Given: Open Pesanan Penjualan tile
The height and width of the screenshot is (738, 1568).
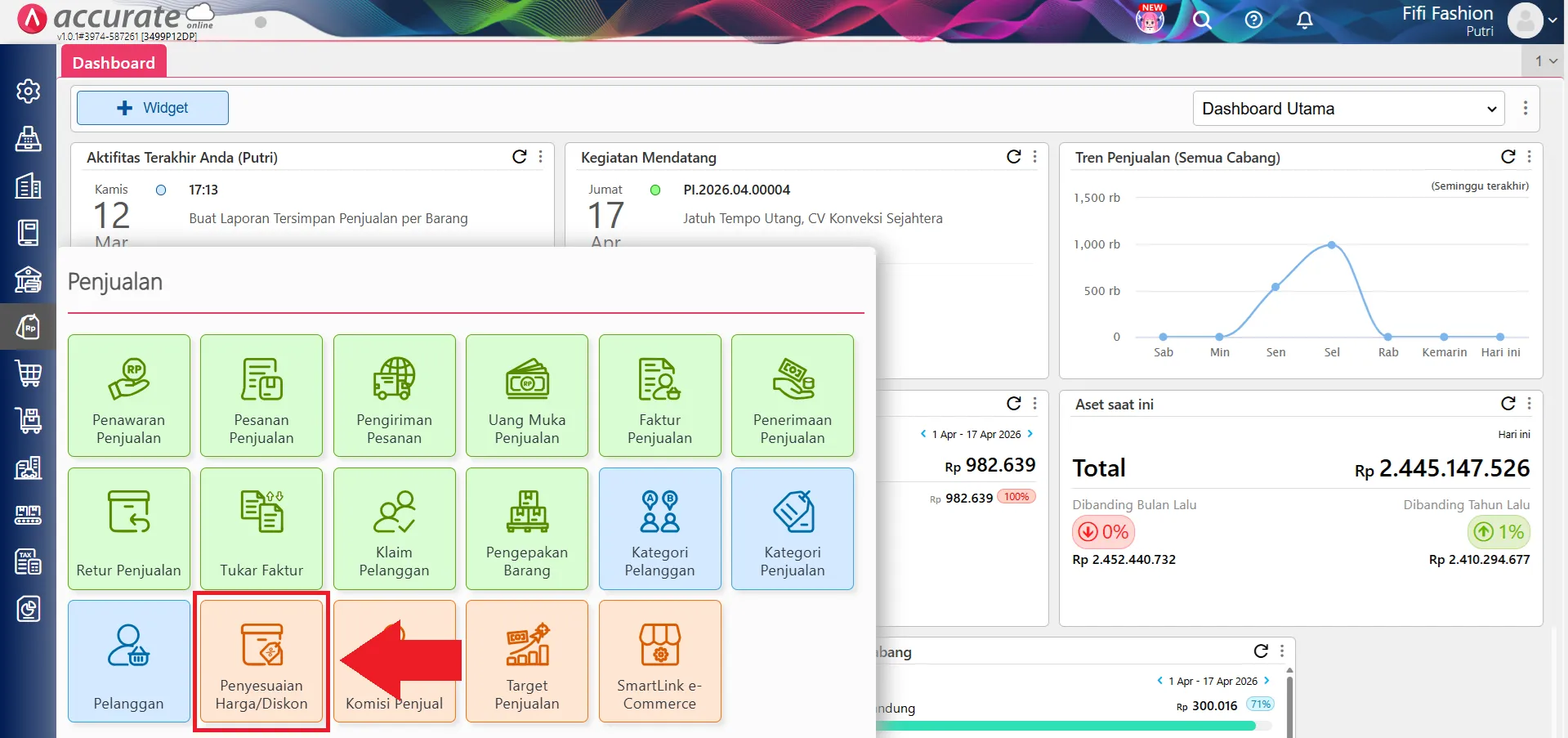Looking at the screenshot, I should click(x=261, y=396).
